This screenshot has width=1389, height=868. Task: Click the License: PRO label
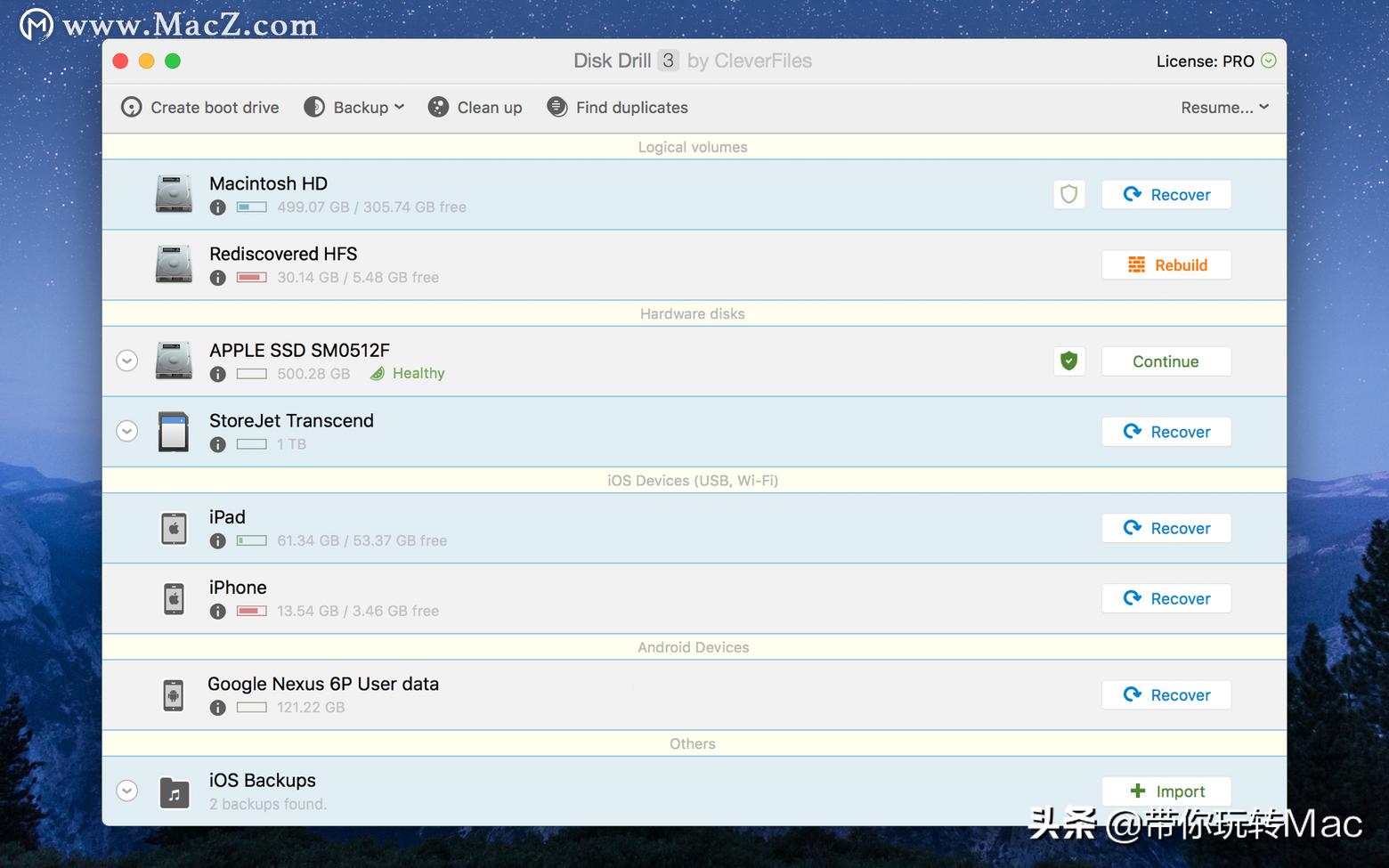click(x=1205, y=61)
